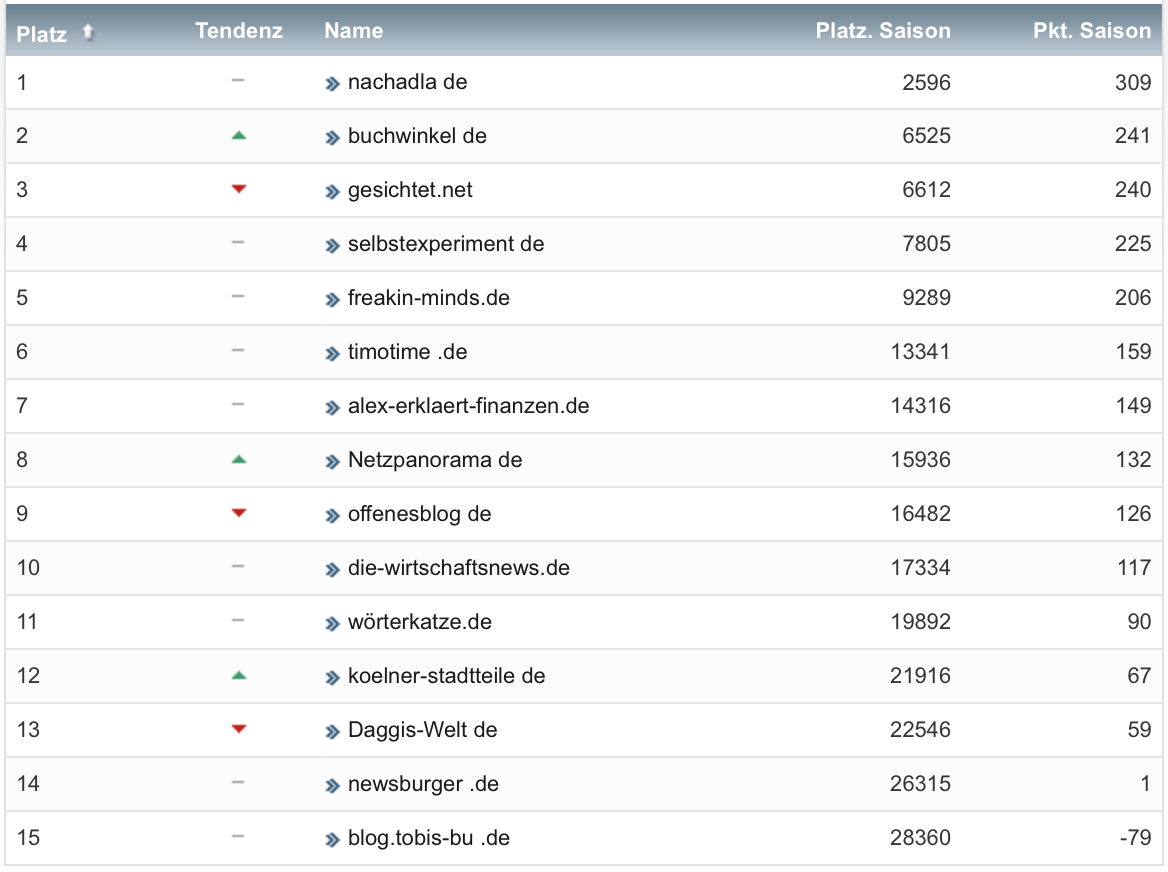This screenshot has width=1168, height=872.
Task: Select season rank value 21916
Action: pos(921,675)
